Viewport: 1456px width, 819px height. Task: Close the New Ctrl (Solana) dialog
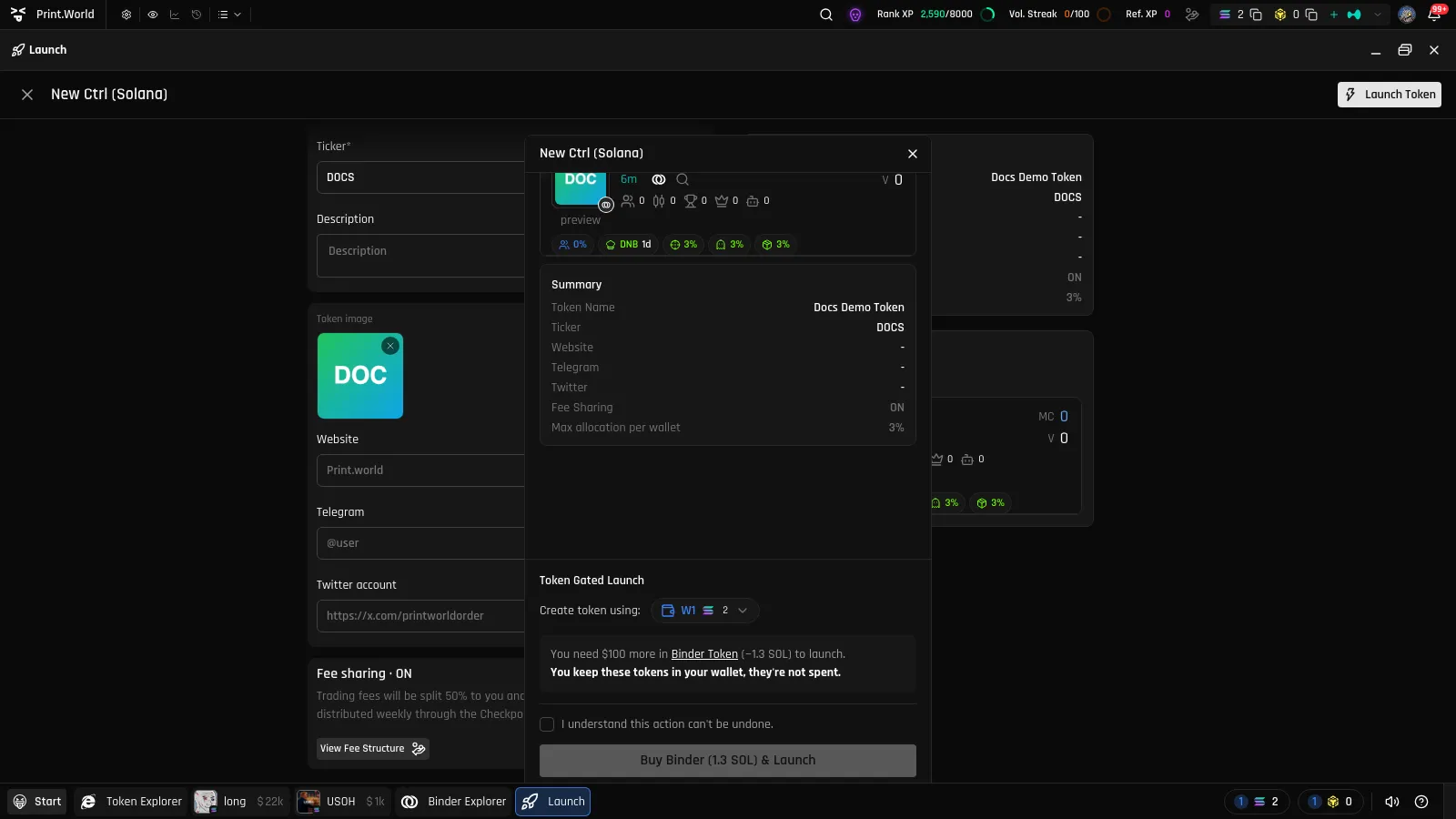coord(913,154)
